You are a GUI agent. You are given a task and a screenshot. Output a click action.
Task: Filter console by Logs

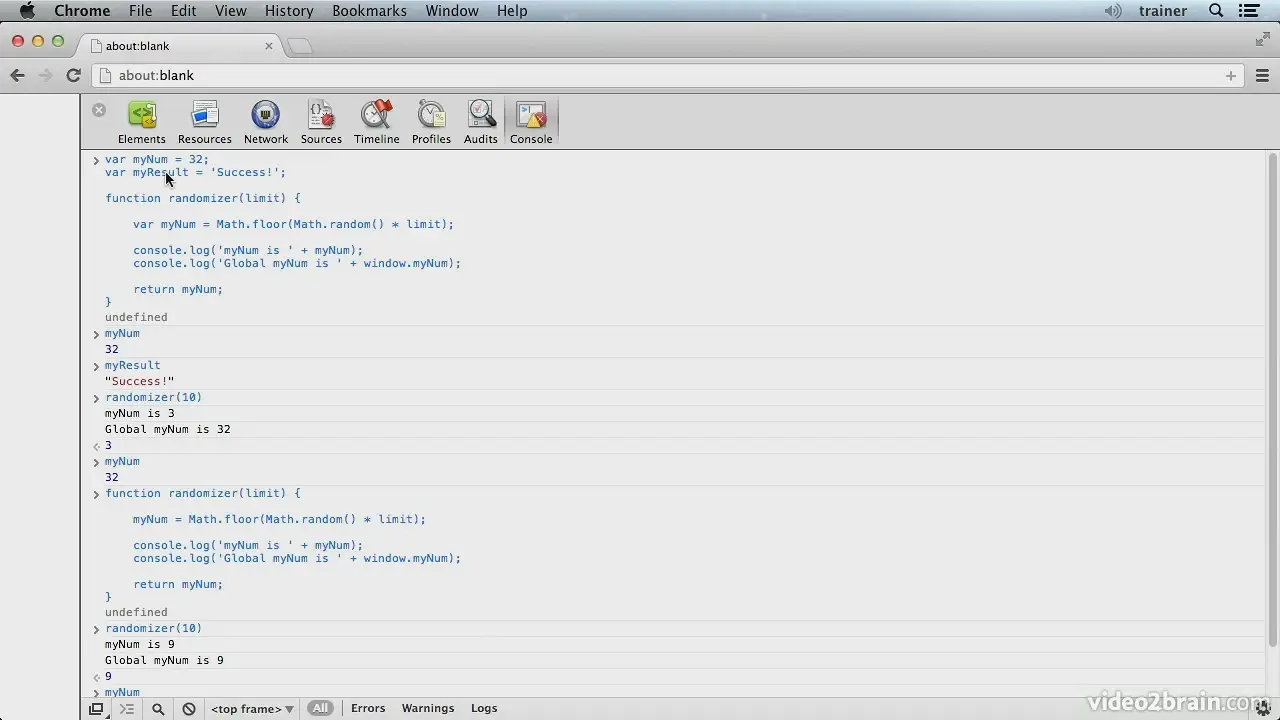pyautogui.click(x=484, y=708)
